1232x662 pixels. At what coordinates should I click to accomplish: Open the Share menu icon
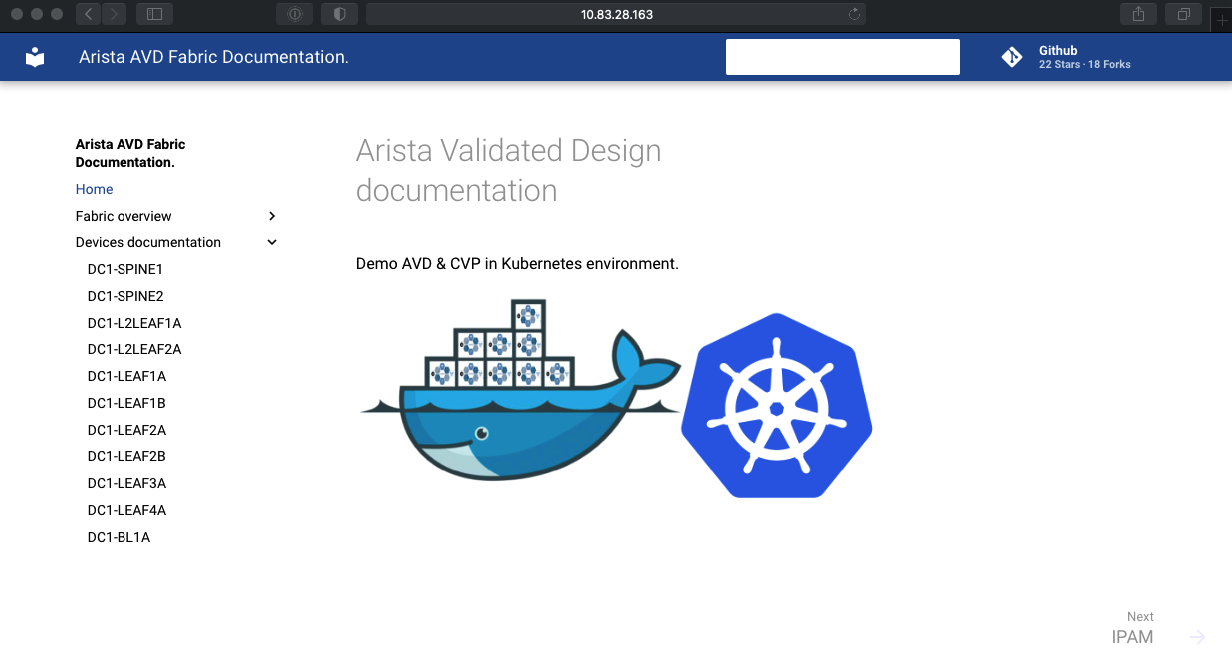pyautogui.click(x=1139, y=14)
